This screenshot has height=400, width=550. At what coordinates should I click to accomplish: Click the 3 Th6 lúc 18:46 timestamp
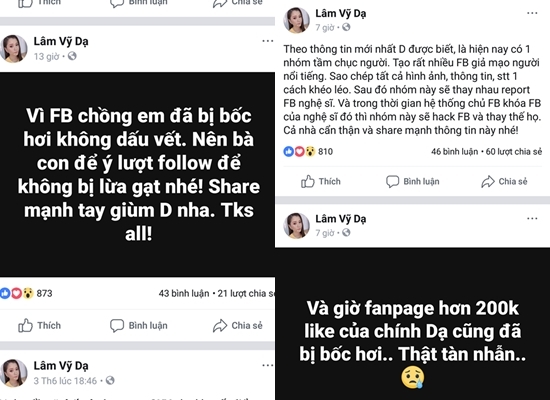click(x=65, y=381)
